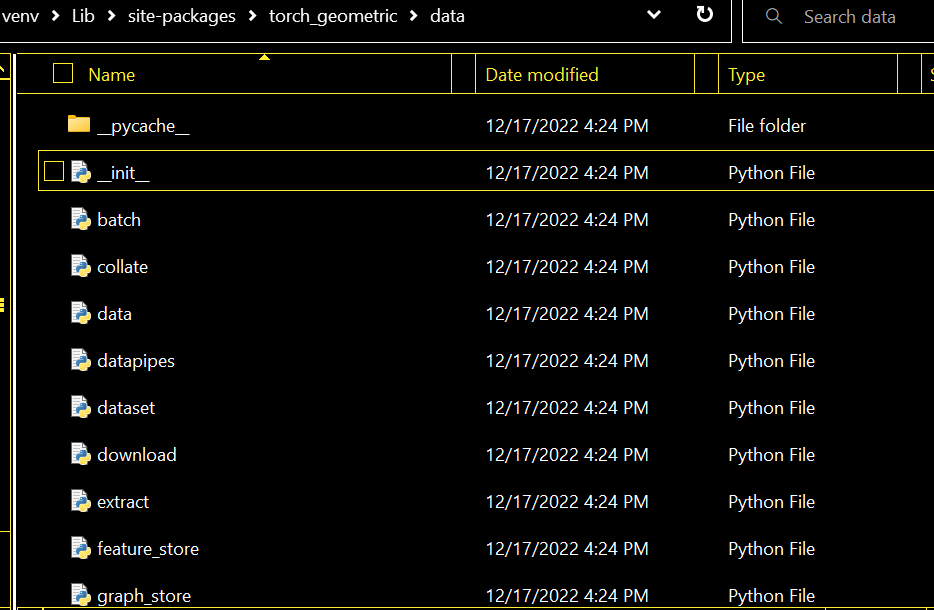Click the __pycache__ folder icon
The image size is (934, 610).
click(79, 125)
